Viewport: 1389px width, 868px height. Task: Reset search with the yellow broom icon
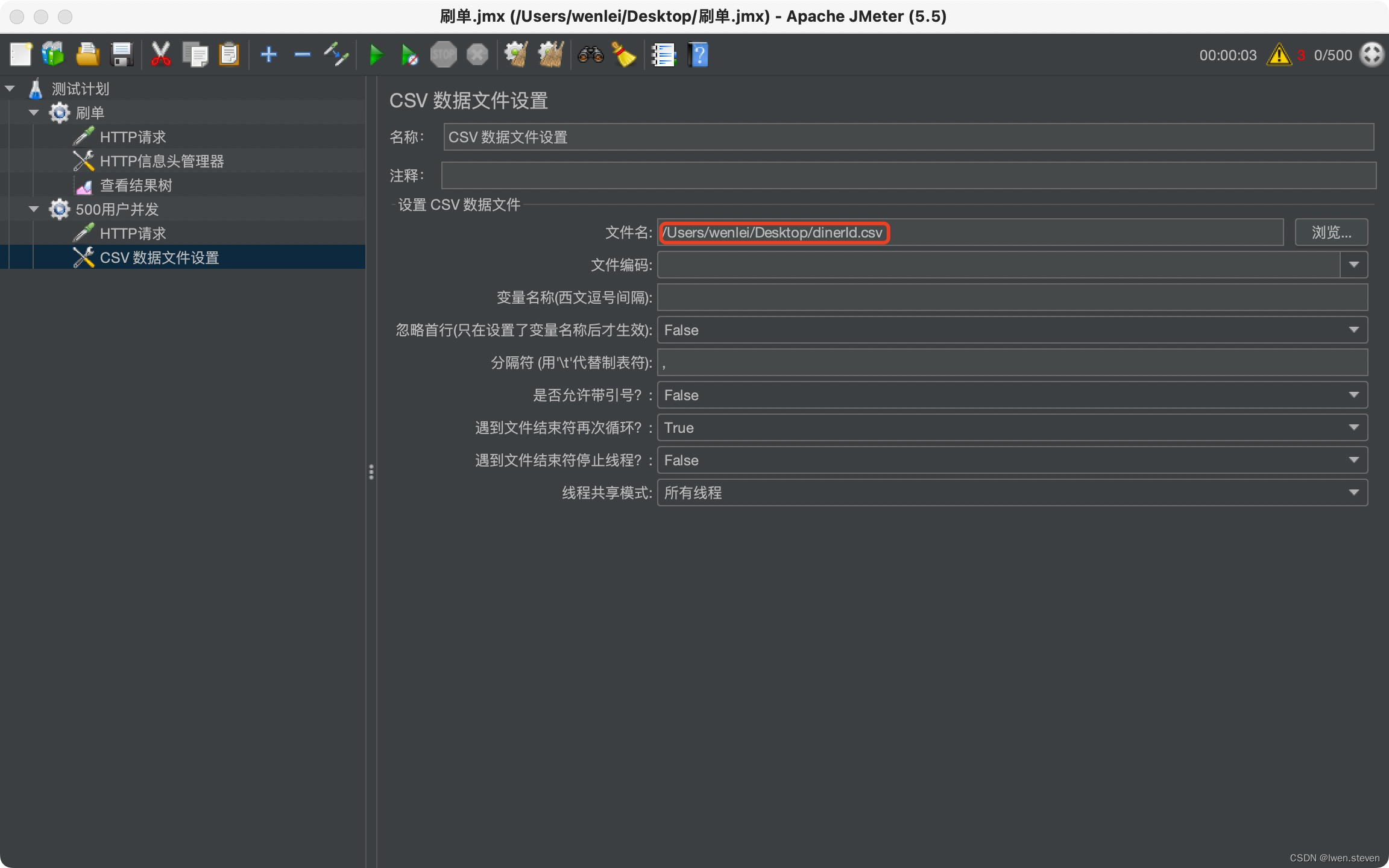tap(624, 55)
